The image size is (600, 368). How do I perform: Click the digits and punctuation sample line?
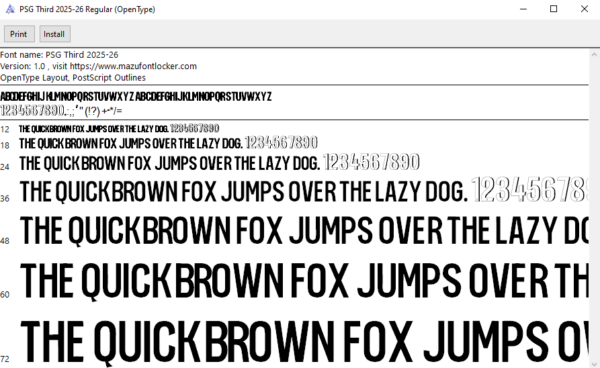tap(61, 111)
